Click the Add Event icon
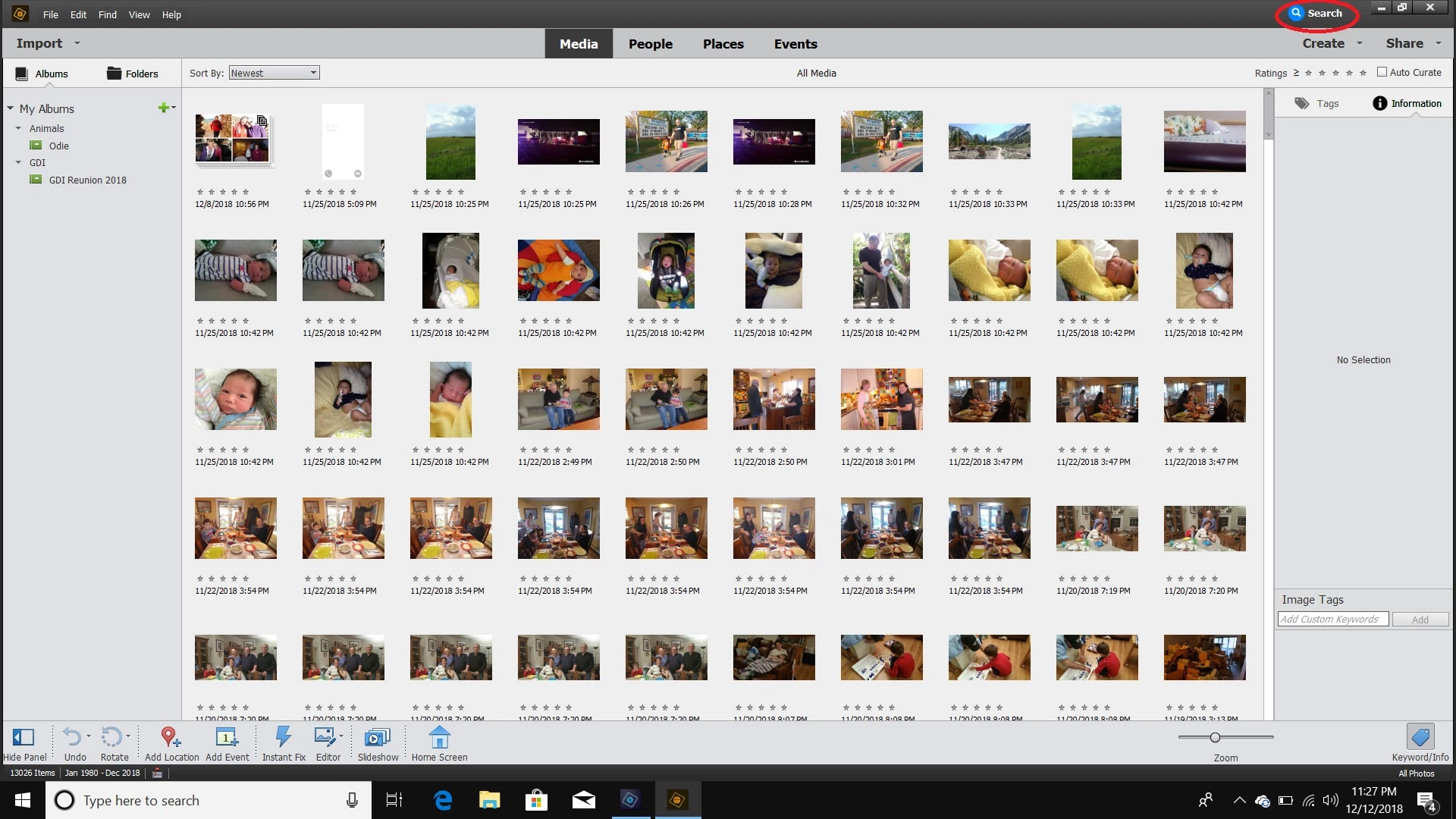 click(227, 738)
